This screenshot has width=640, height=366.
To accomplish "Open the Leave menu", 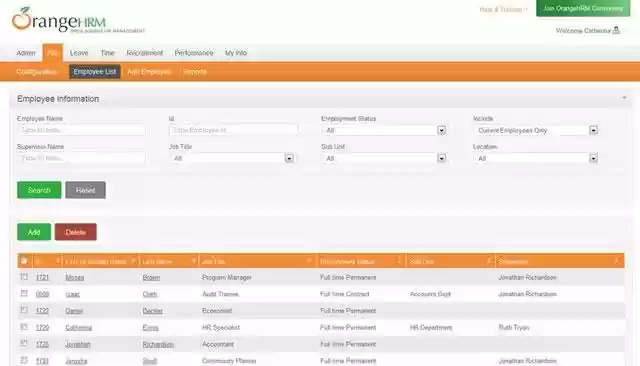I will click(79, 53).
